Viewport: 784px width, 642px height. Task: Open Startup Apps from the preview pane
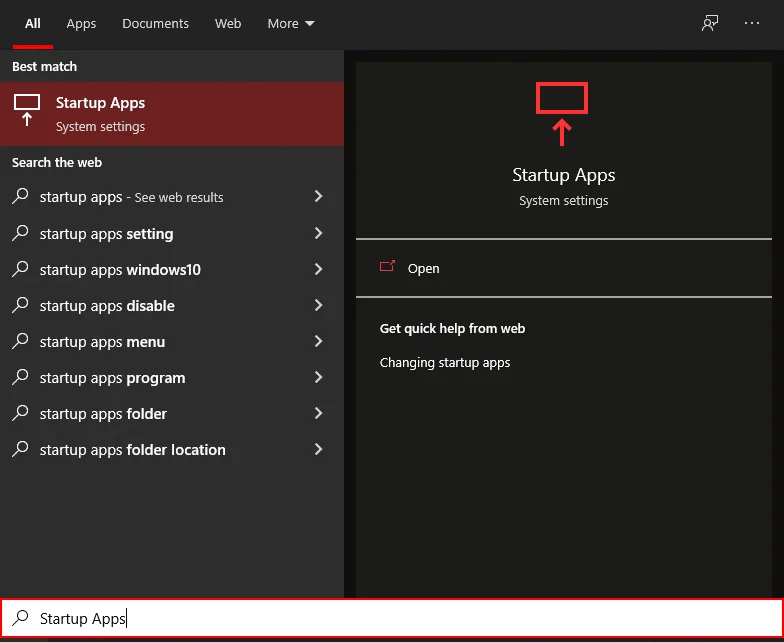coord(423,268)
